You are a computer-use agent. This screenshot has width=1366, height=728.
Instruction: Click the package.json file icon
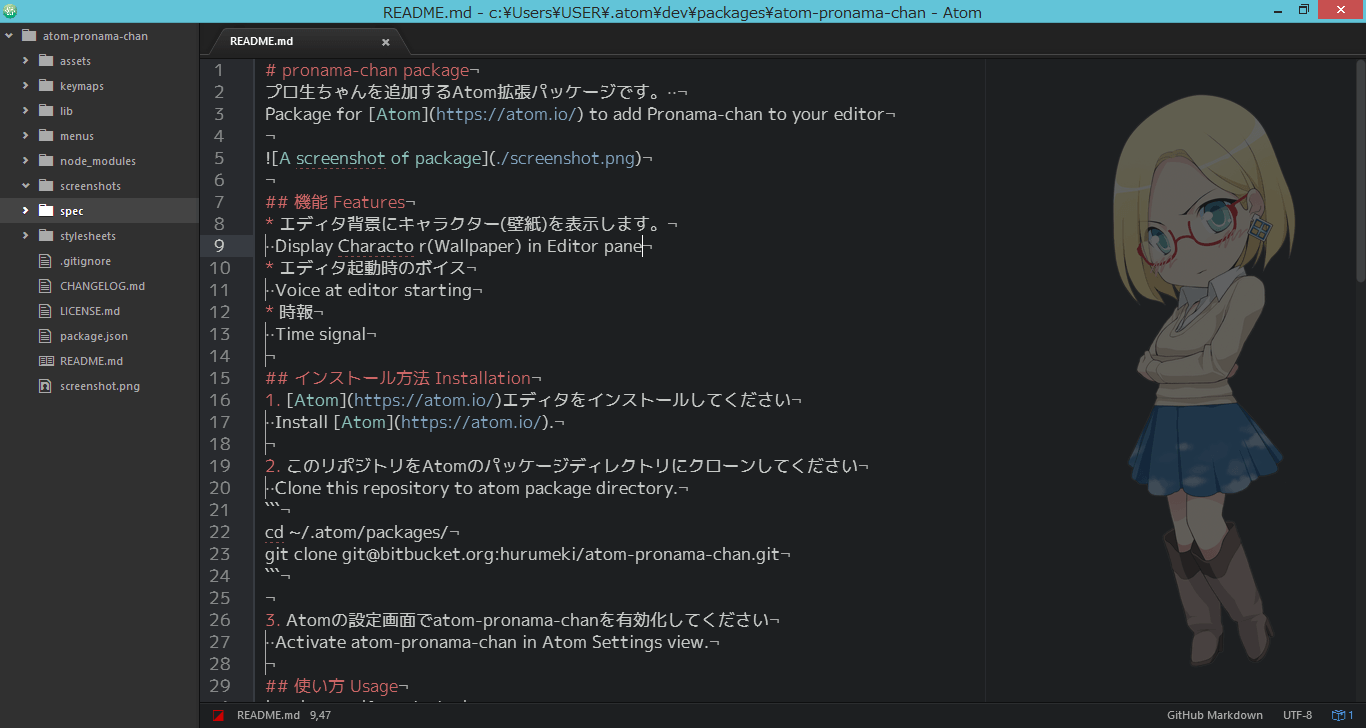pos(45,336)
